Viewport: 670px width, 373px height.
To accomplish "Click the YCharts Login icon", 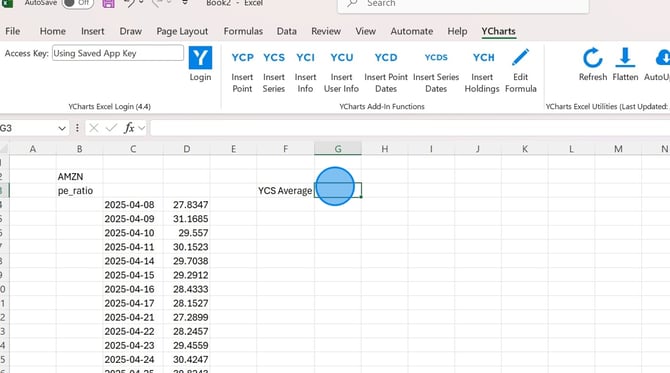I will click(200, 58).
